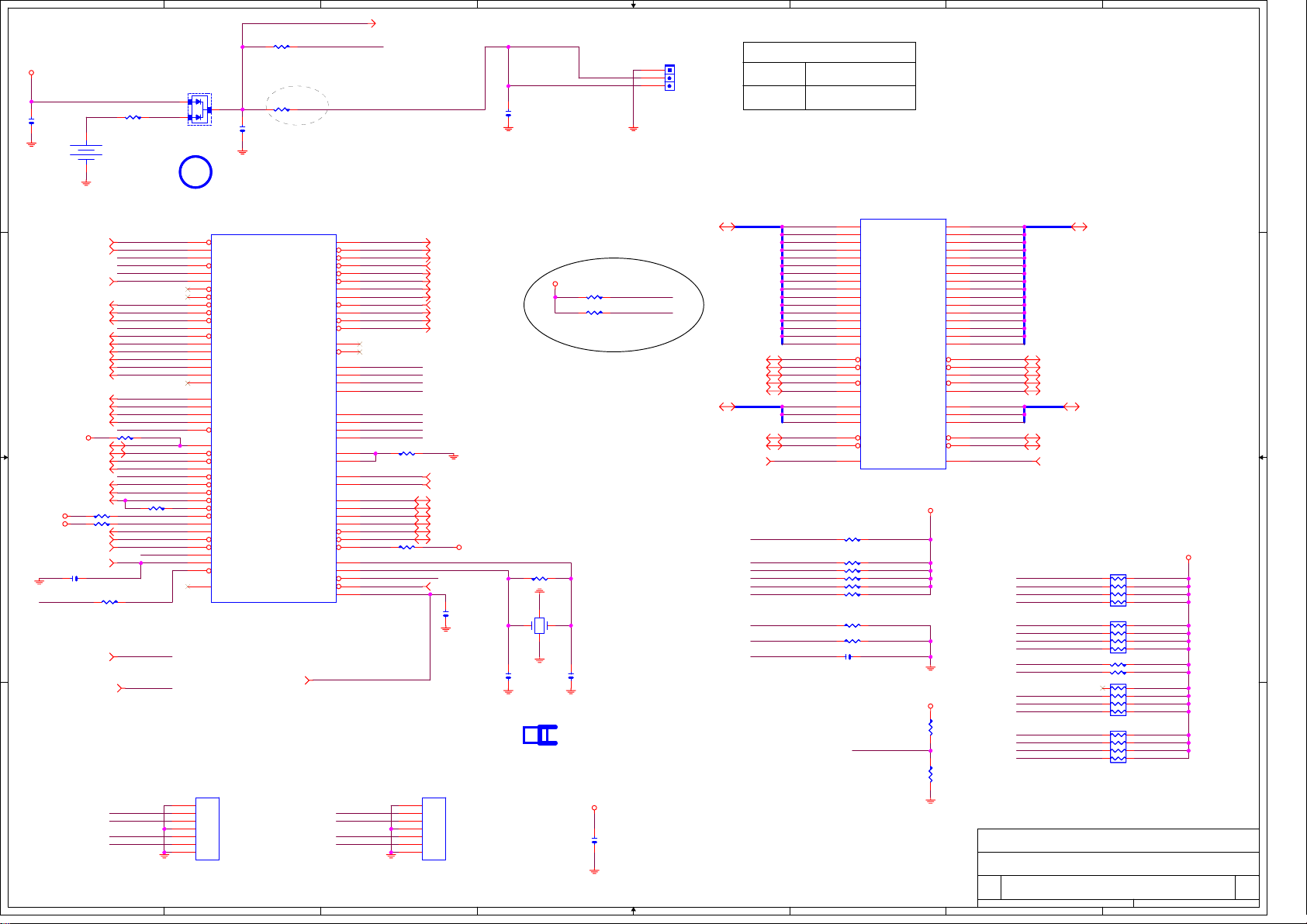Select the bold blue jumper shunt symbol
This screenshot has height=924, width=1307.
coord(541,735)
